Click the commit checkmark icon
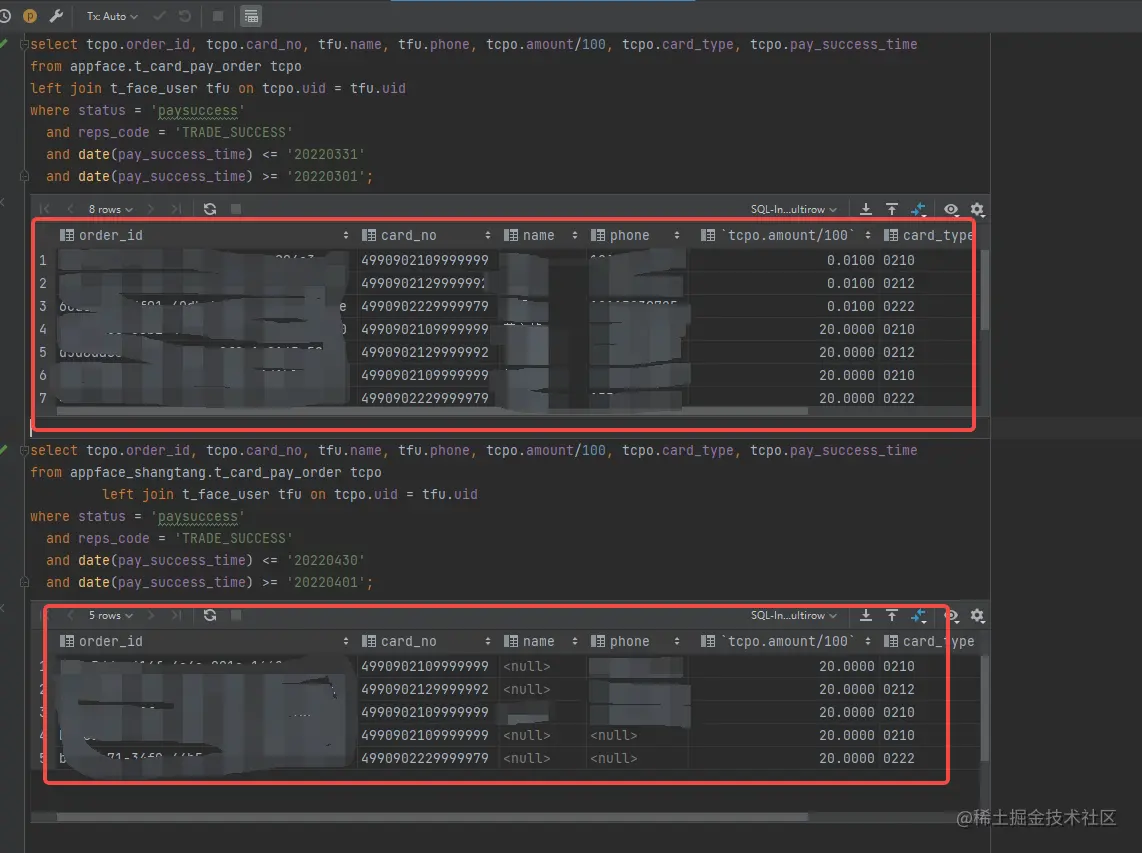 click(160, 15)
